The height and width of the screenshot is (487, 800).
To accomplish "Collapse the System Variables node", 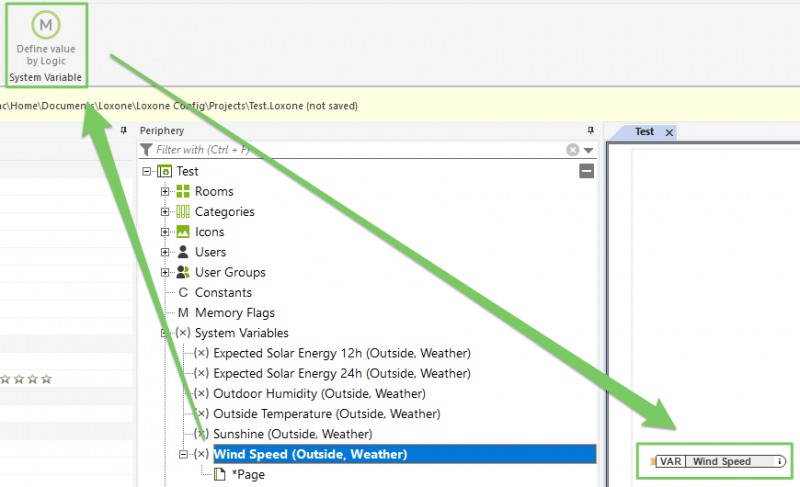I will (x=165, y=333).
